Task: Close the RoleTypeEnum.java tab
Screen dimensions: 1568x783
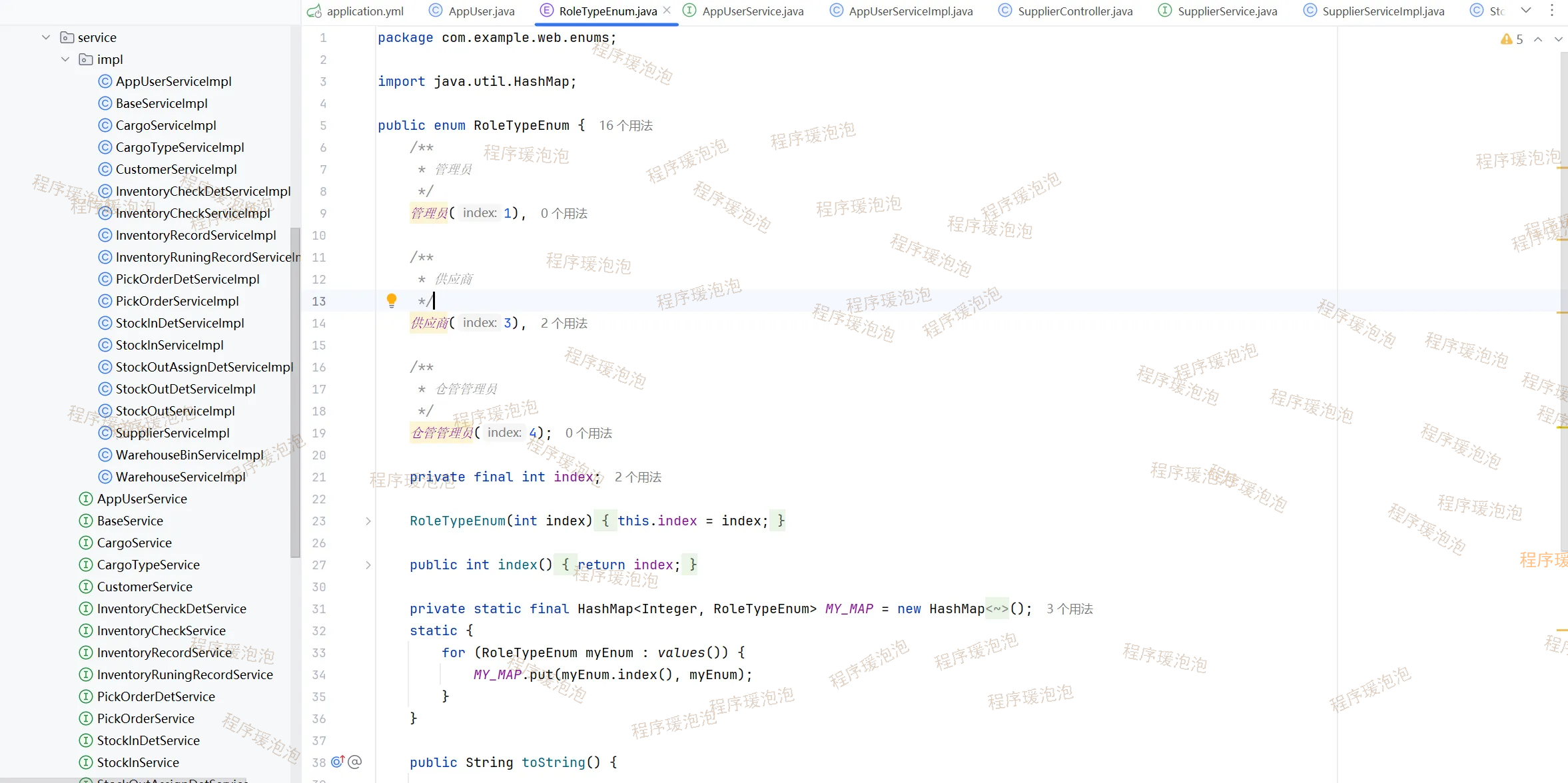Action: pos(667,11)
